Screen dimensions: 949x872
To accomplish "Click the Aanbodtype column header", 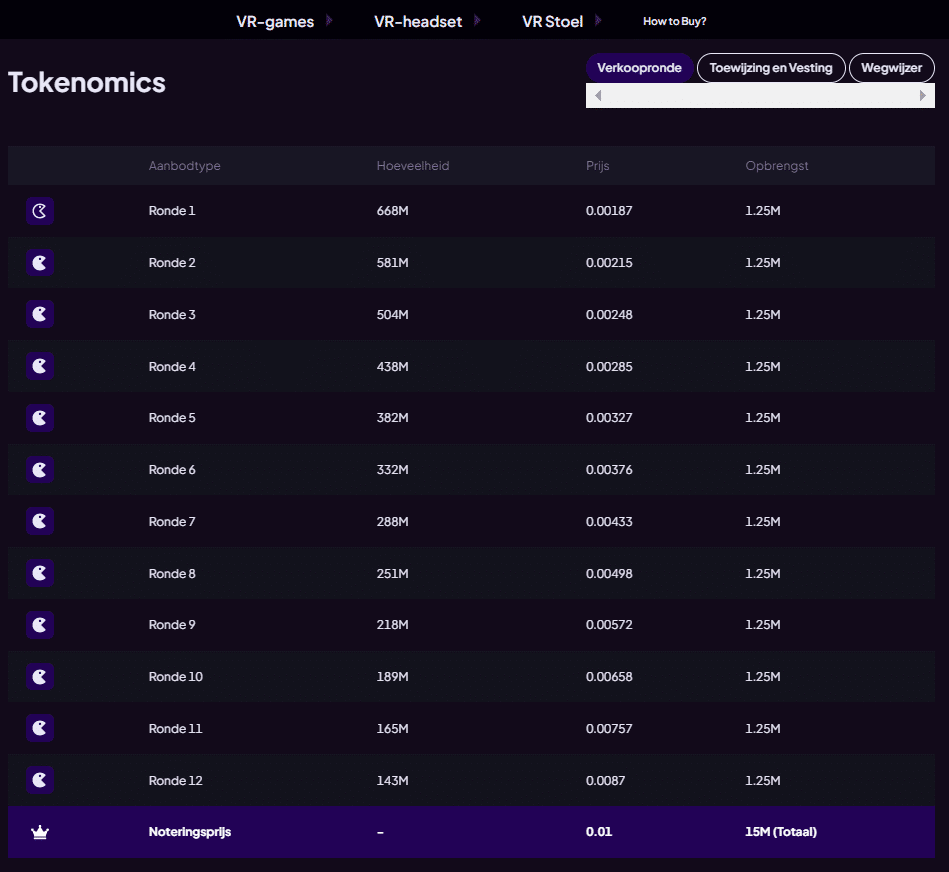I will click(185, 166).
